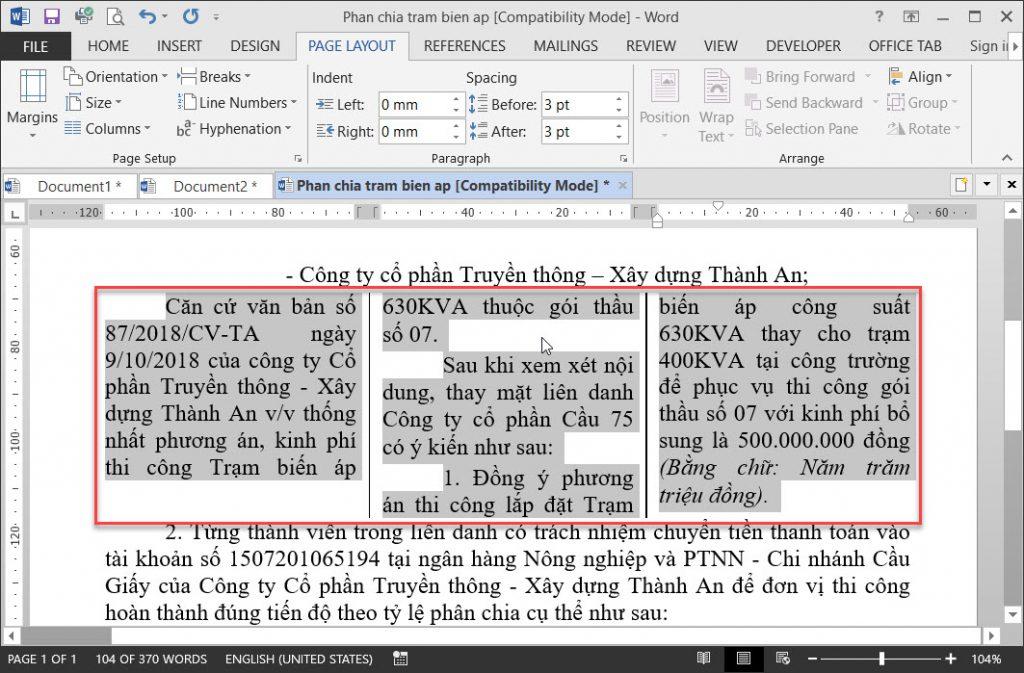Open the Orientation dropdown
The height and width of the screenshot is (673, 1024).
(x=116, y=76)
